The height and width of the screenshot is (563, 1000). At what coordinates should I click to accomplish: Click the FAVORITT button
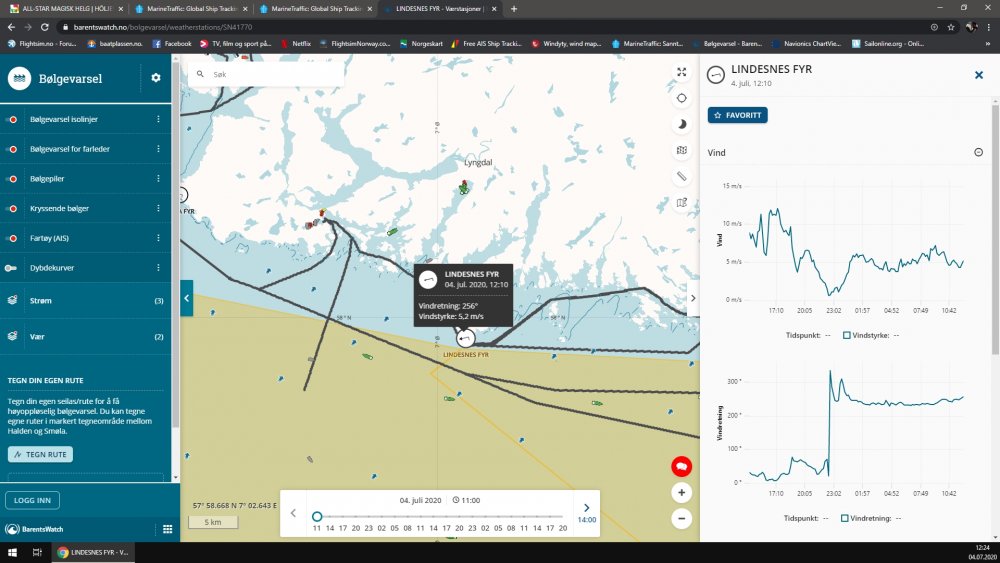(737, 115)
